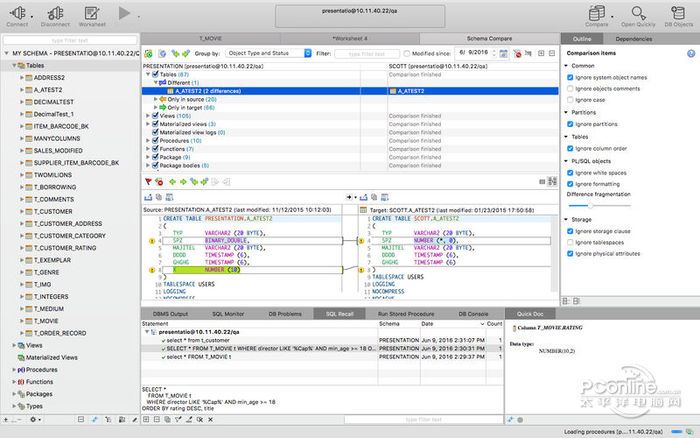
Task: Click the red filter funnel icon
Action: click(148, 182)
